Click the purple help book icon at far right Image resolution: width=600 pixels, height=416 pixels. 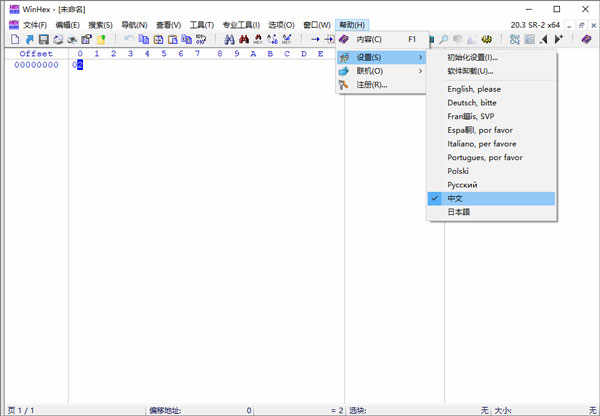click(586, 39)
